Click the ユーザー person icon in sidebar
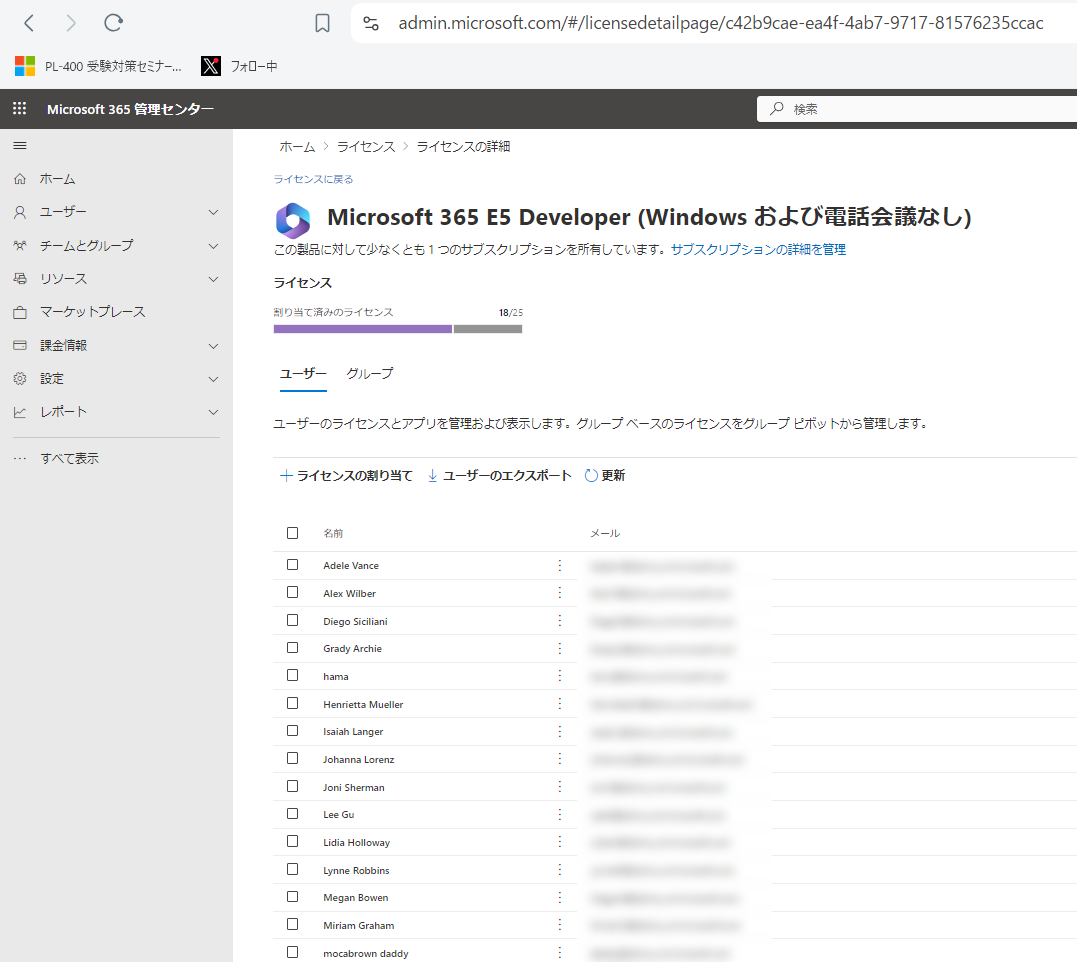Screen dimensions: 1077x962 [x=20, y=212]
